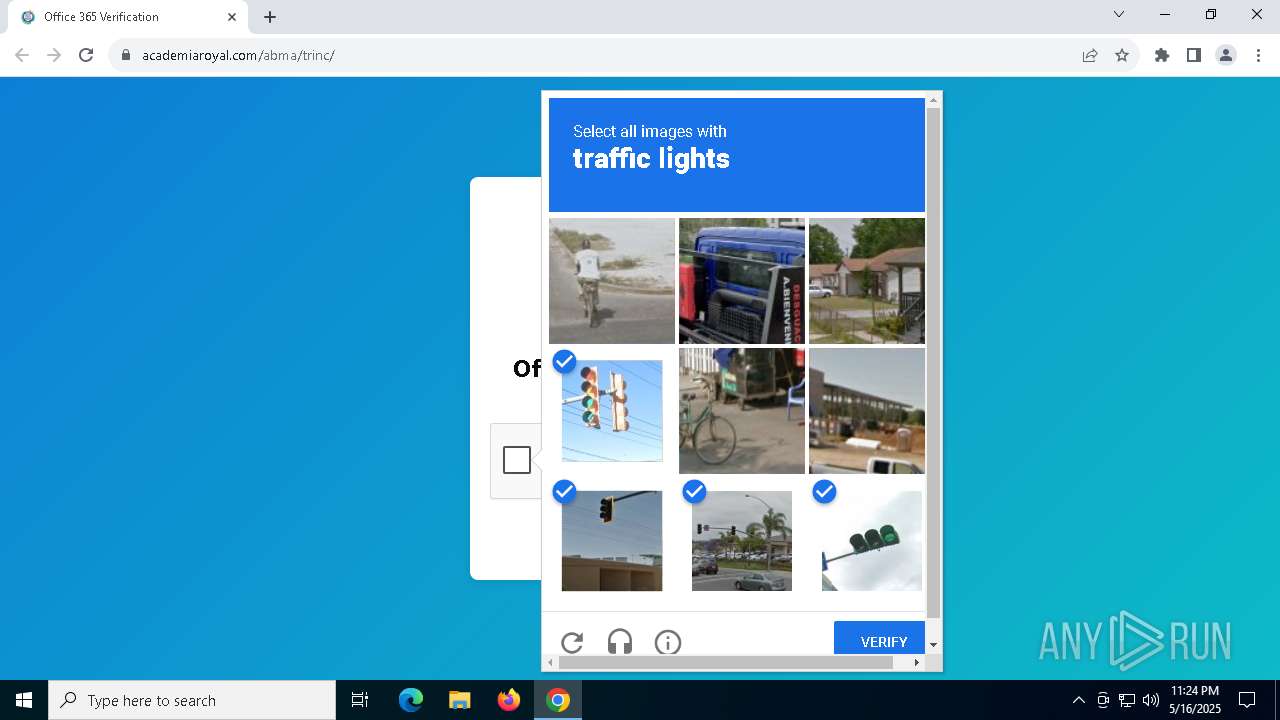Select the suburban houses image tile

point(867,281)
